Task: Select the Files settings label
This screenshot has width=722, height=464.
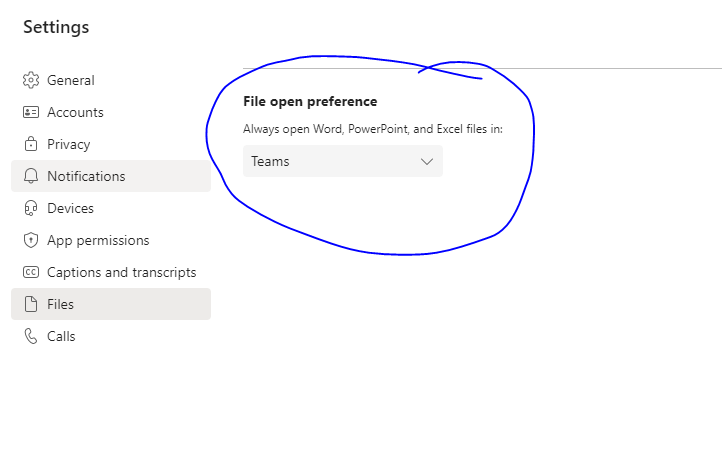Action: (x=60, y=304)
